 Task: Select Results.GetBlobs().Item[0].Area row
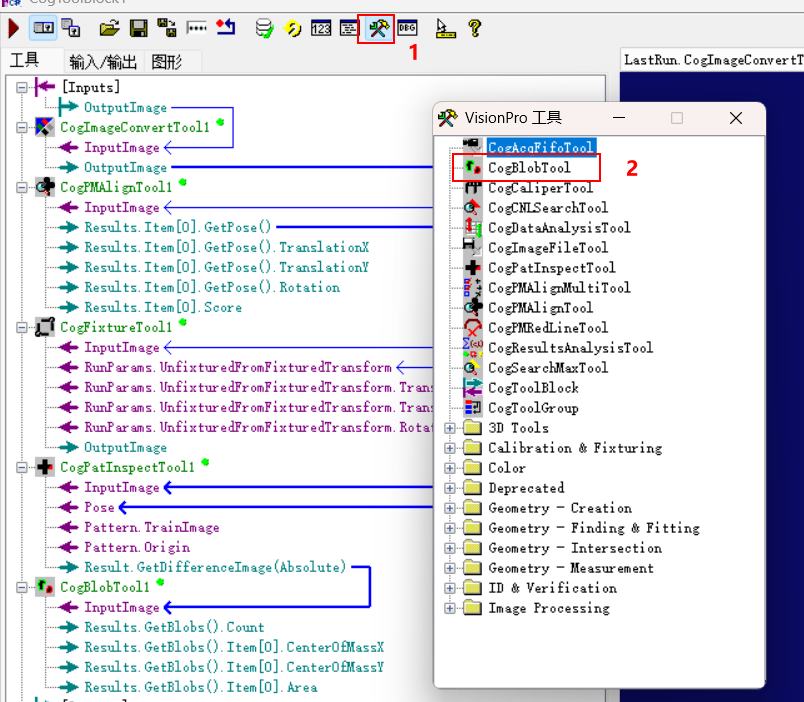click(200, 687)
